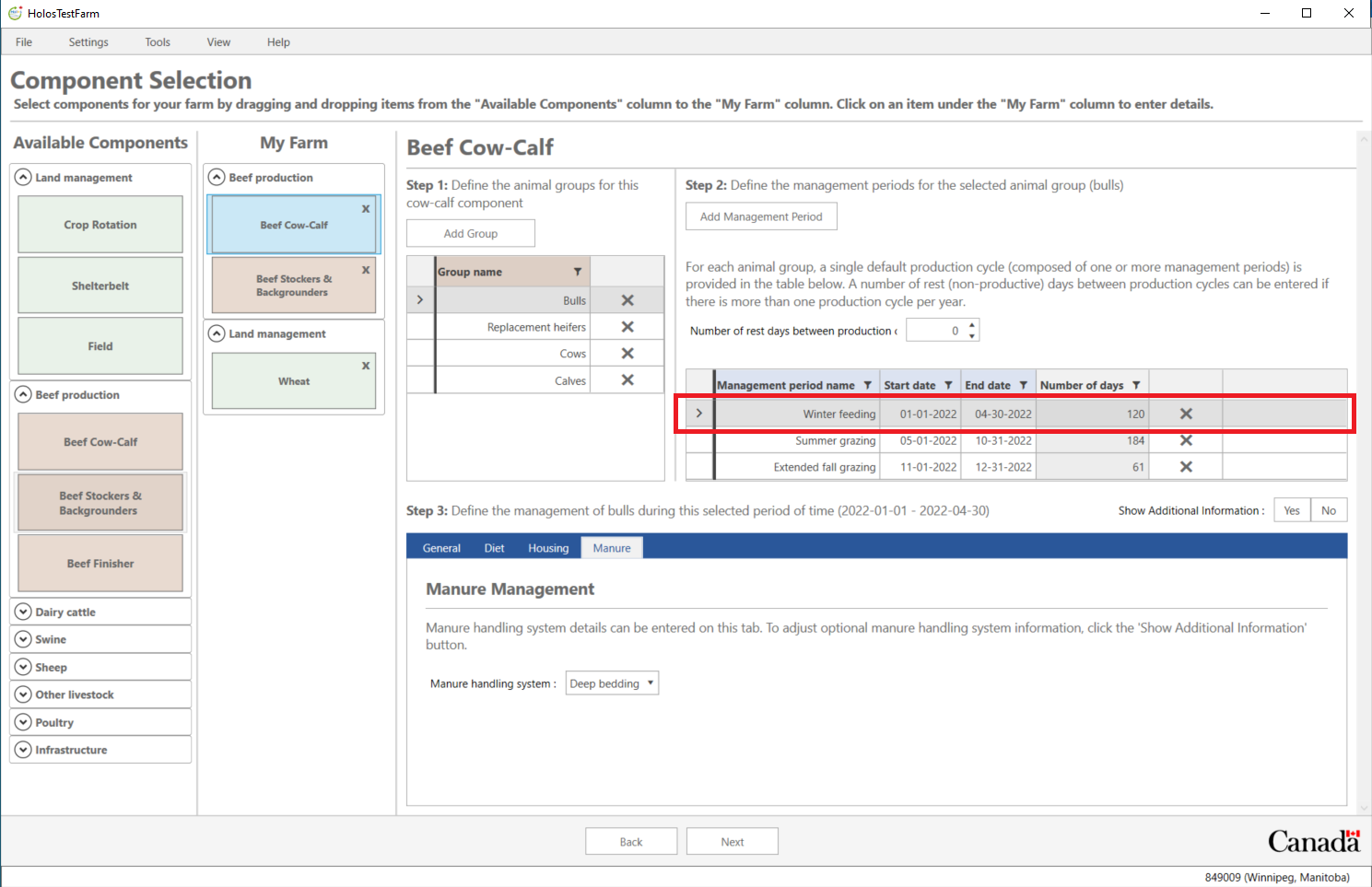Screen dimensions: 1372x887
Task: Expand the Dairy cattle category
Action: [23, 612]
